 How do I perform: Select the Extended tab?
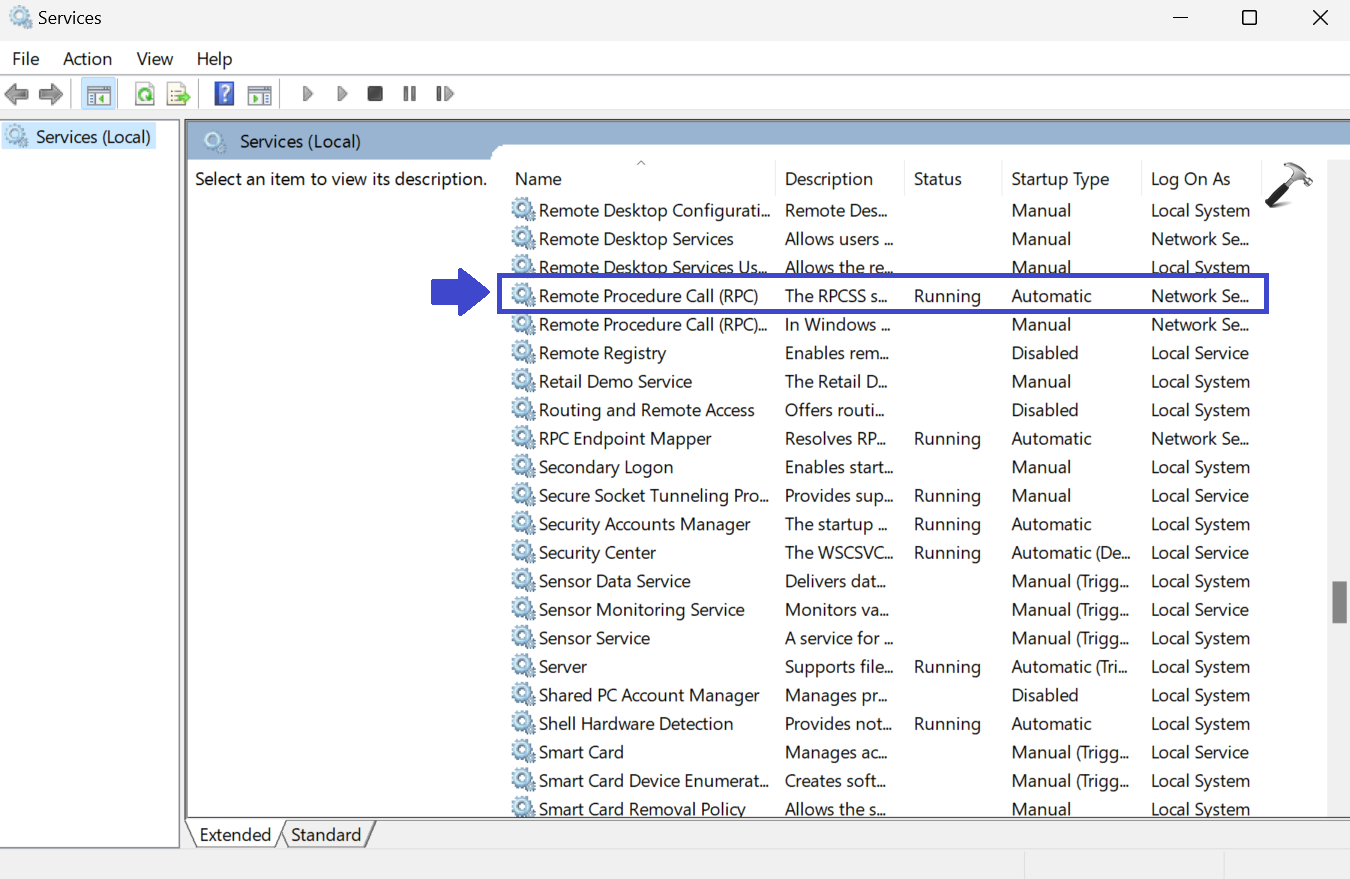[x=235, y=835]
